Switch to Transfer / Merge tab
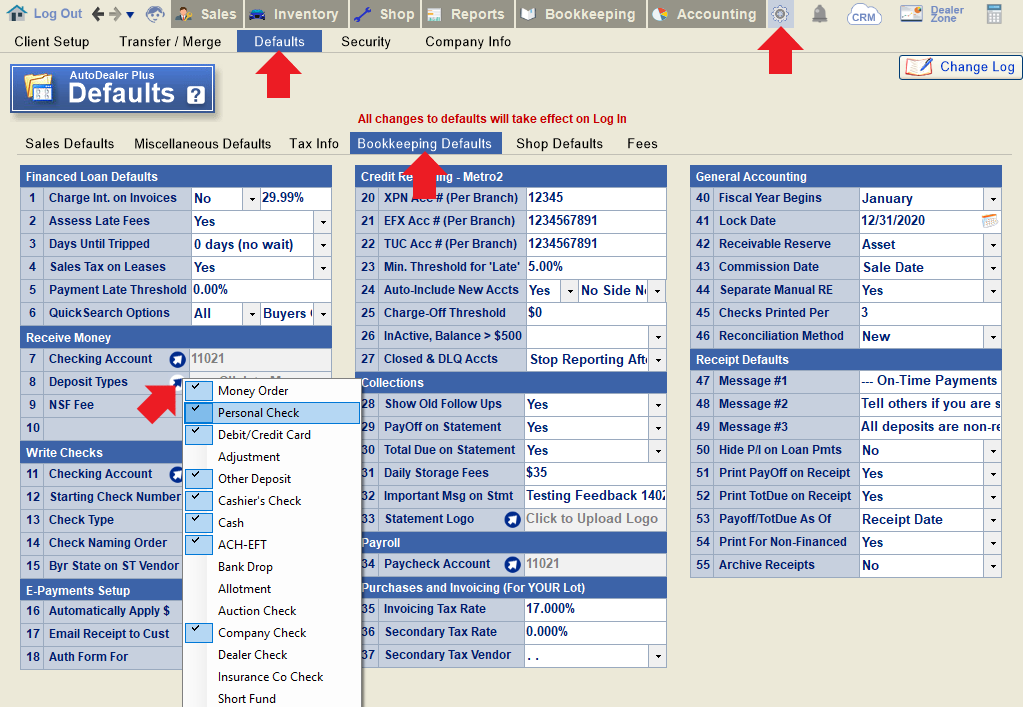This screenshot has width=1023, height=707. 170,42
